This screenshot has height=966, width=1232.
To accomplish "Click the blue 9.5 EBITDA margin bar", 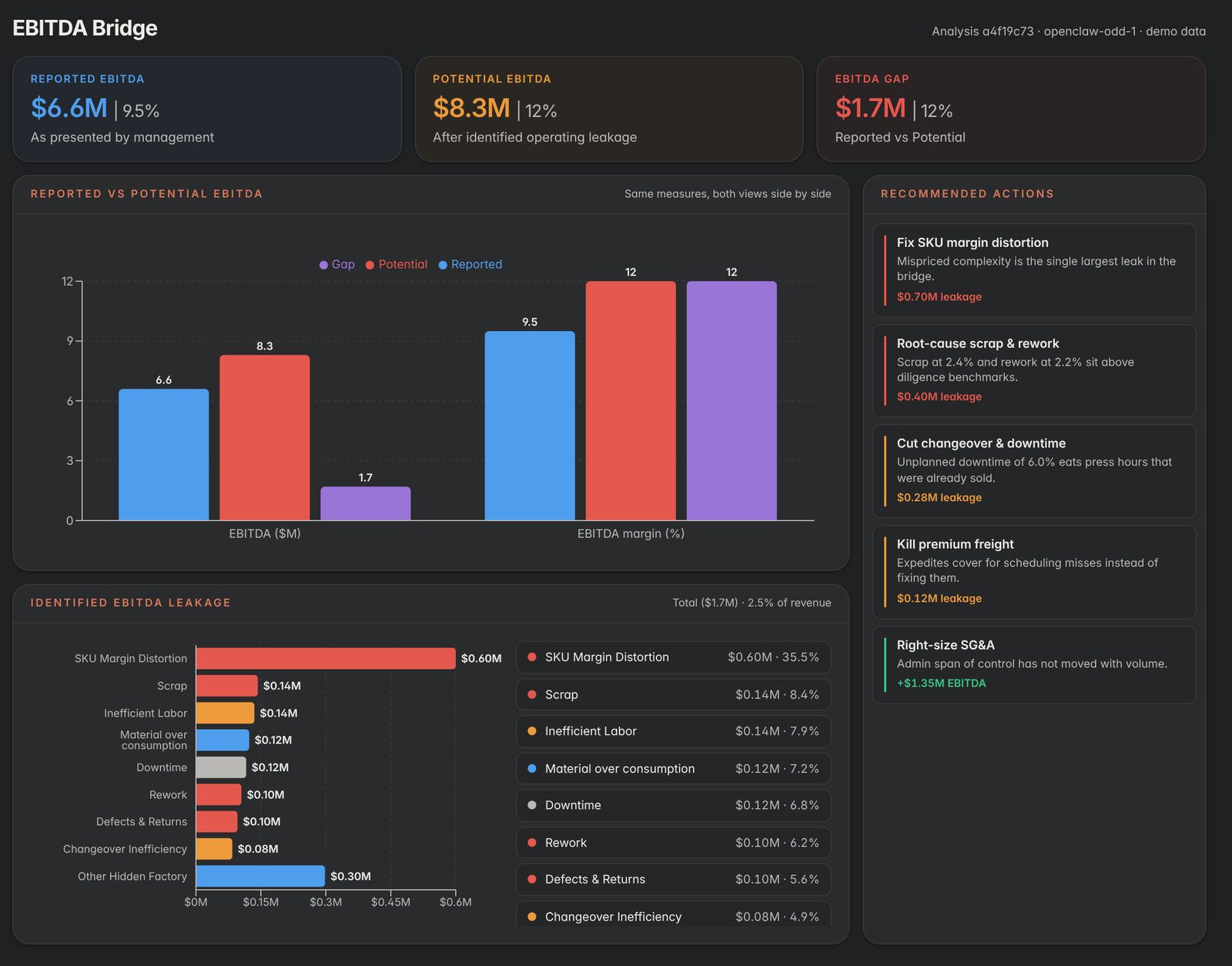I will tap(530, 426).
